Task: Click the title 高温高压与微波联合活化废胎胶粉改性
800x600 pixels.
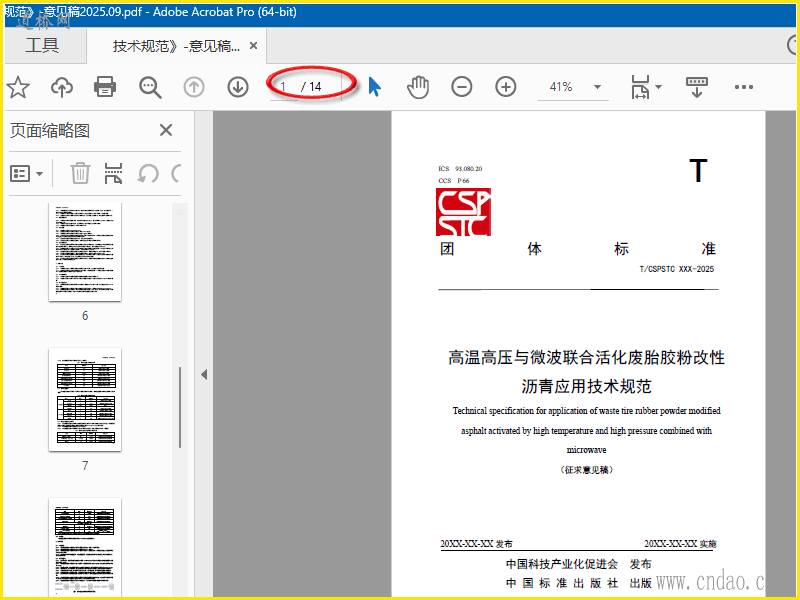Action: click(586, 357)
